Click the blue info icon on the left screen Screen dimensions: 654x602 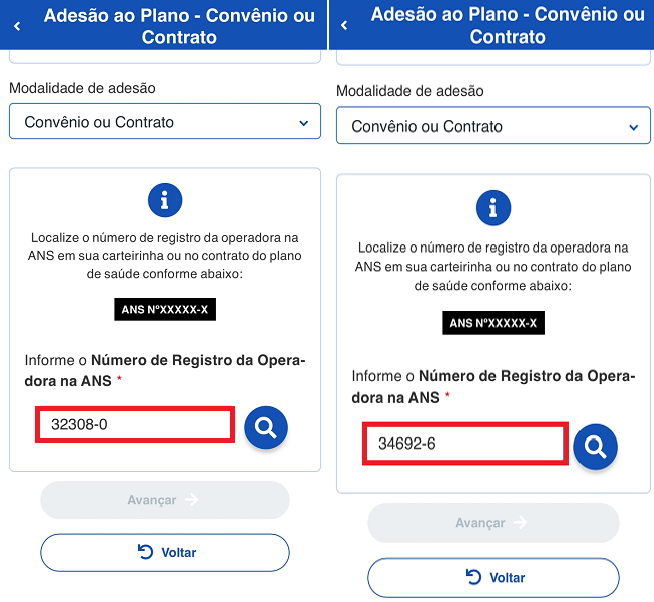click(164, 201)
